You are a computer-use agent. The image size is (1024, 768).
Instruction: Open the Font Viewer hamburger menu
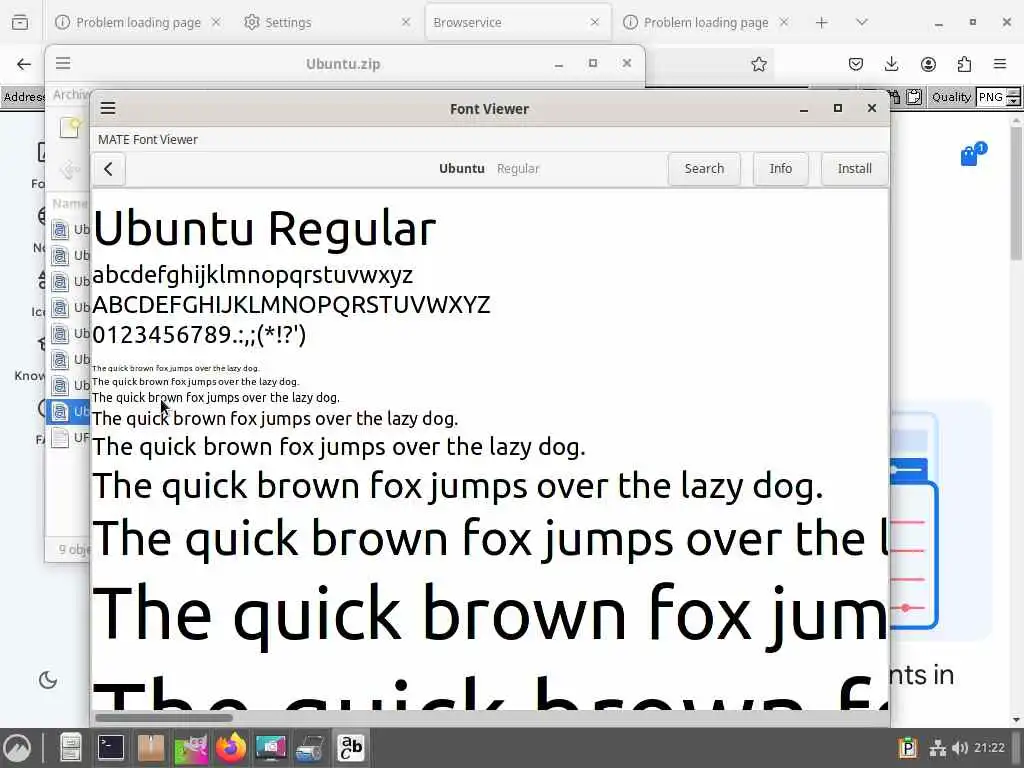tap(108, 108)
